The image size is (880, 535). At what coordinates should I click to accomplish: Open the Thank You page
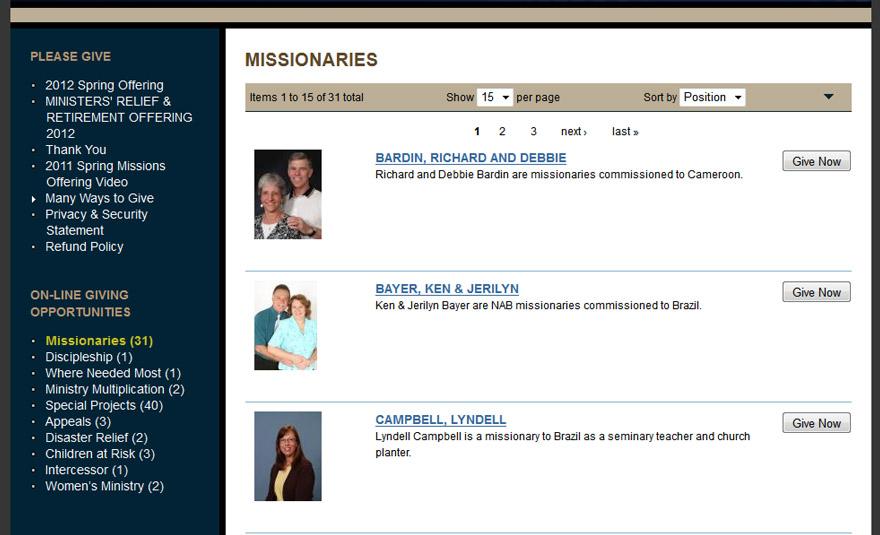click(x=76, y=150)
